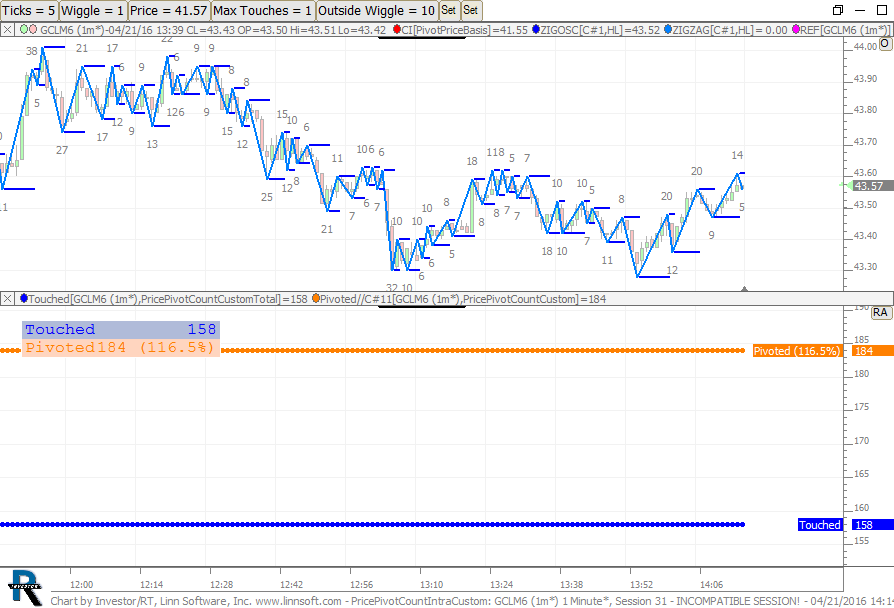
Task: Click the blue 158 value tag
Action: [x=873, y=525]
